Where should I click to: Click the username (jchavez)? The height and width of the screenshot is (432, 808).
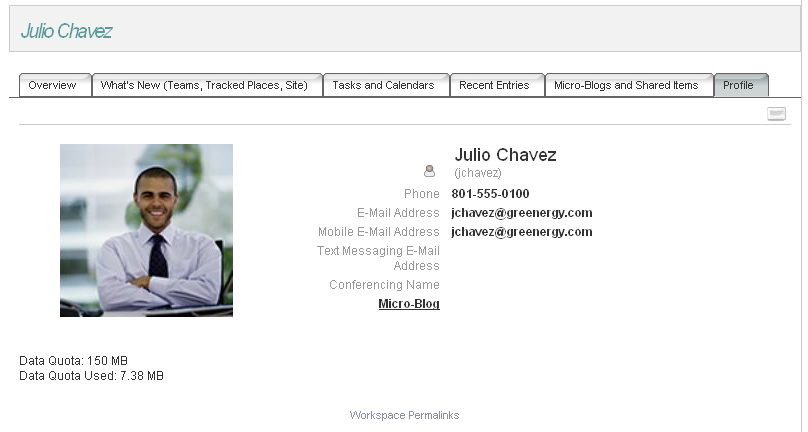click(478, 173)
